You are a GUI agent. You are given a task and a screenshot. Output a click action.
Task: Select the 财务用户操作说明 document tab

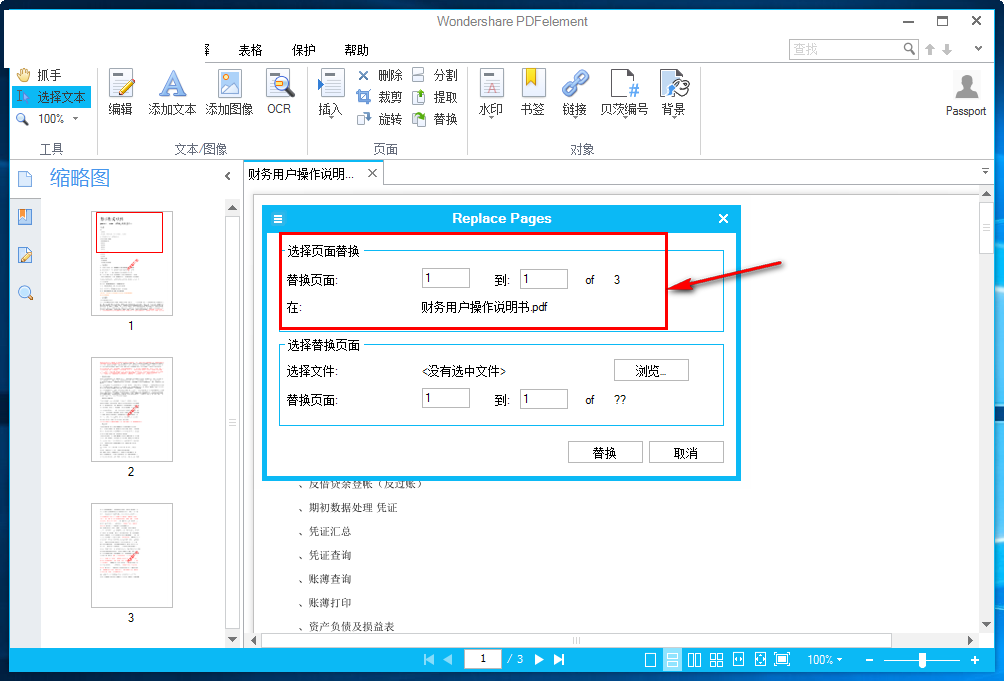coord(300,171)
